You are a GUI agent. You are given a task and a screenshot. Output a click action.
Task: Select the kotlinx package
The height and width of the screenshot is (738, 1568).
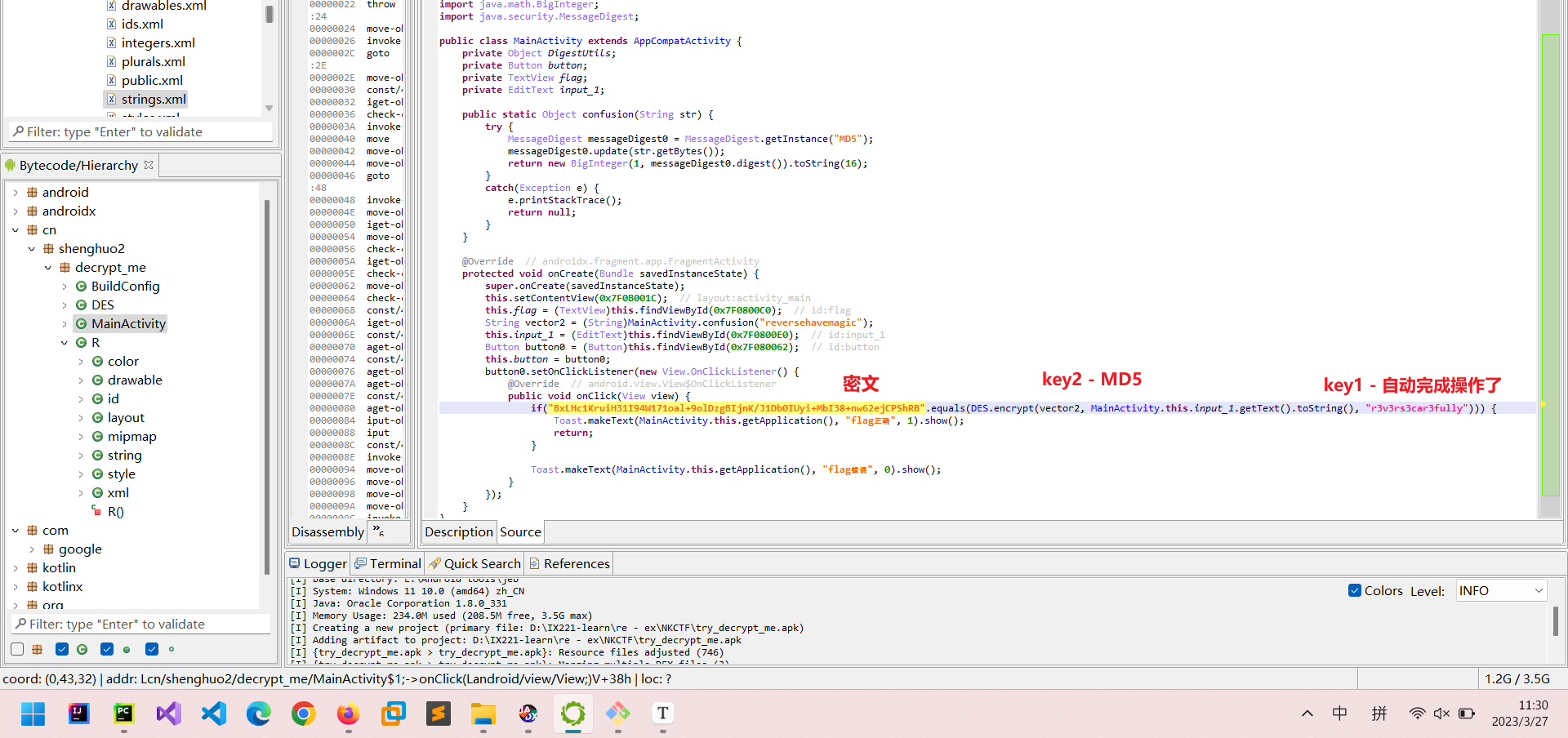(x=62, y=587)
